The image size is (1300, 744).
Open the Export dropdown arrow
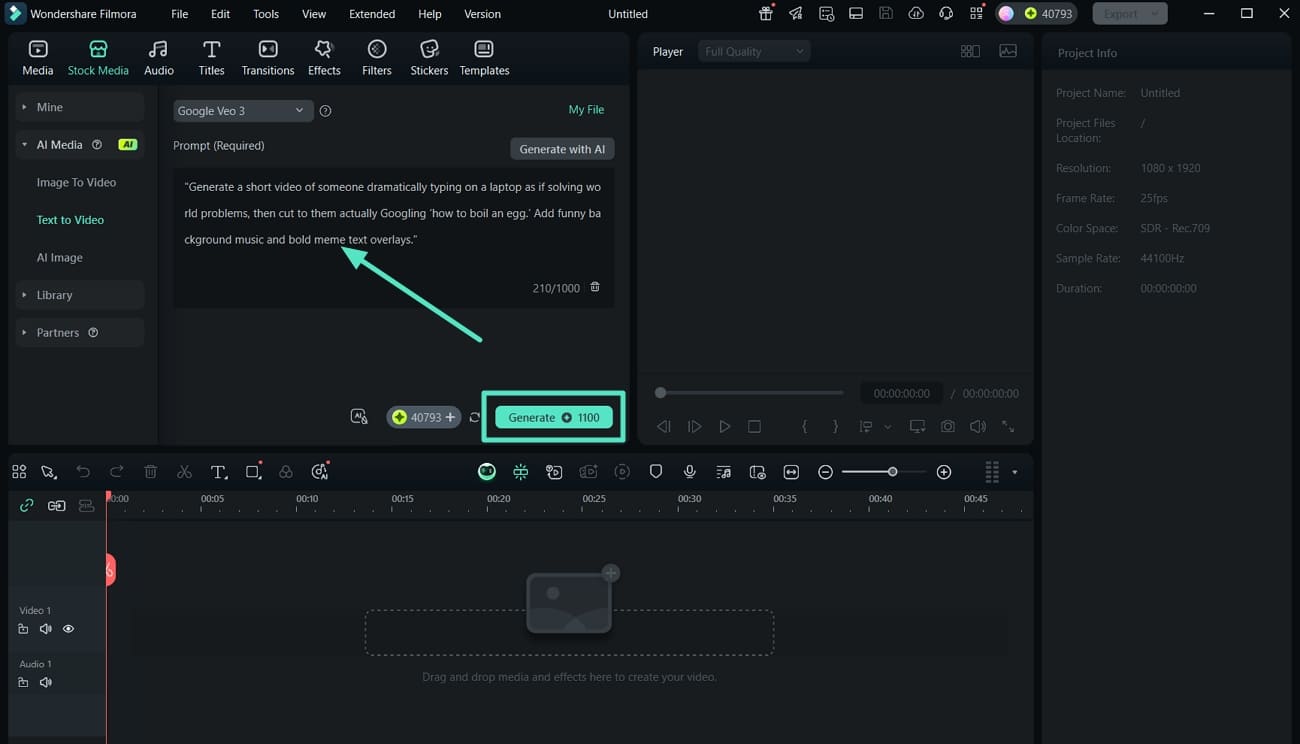1155,14
